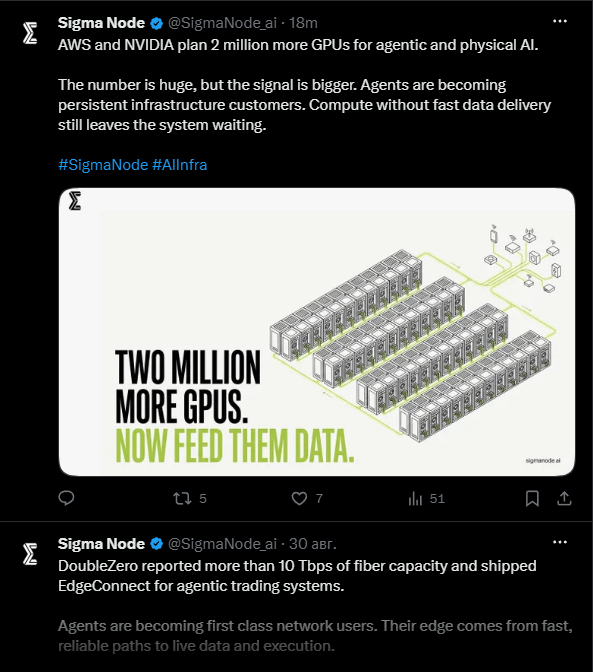This screenshot has height=672, width=593.
Task: Open the Two Million More GPUs image
Action: (x=317, y=332)
